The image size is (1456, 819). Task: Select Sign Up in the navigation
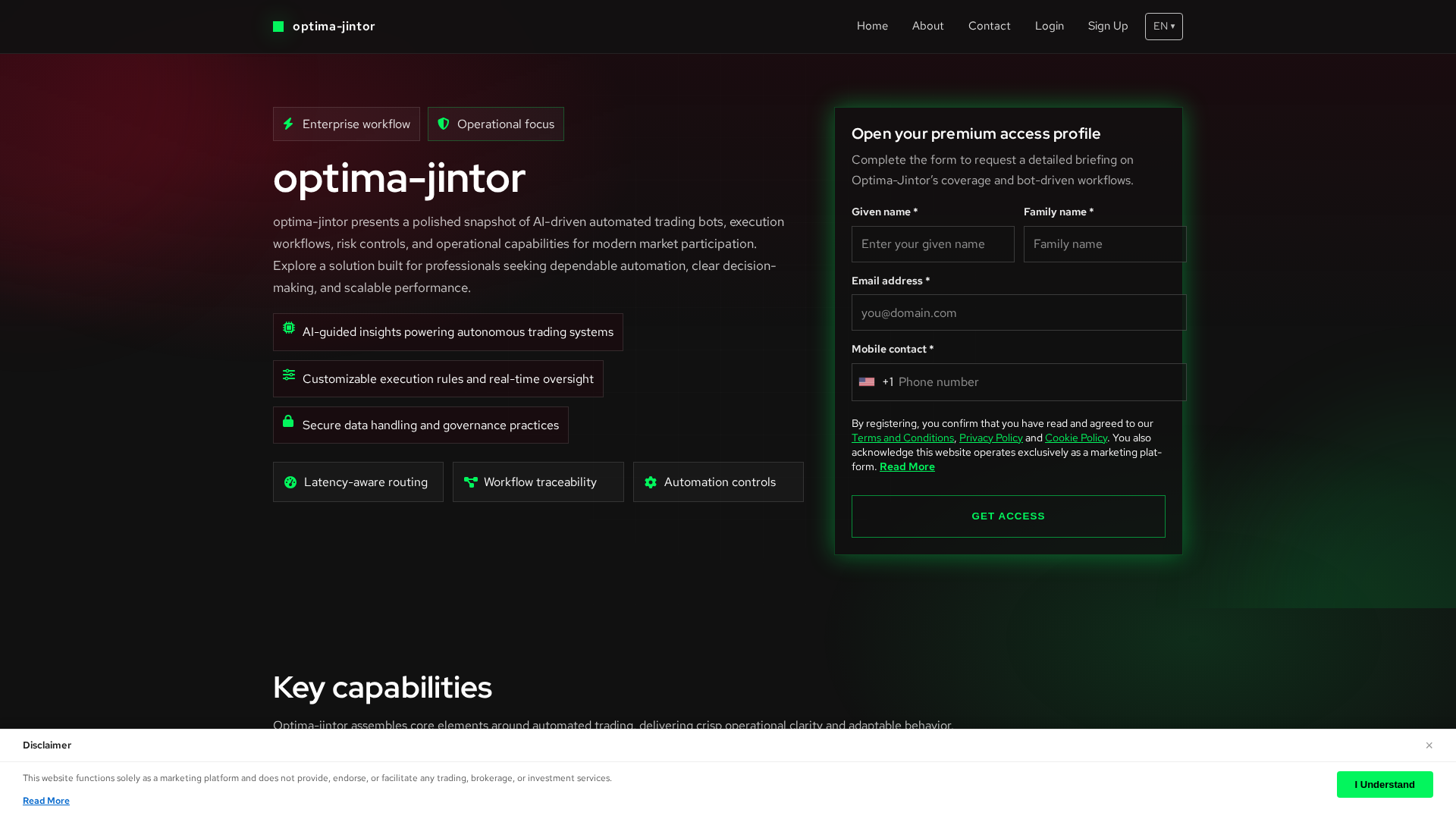tap(1108, 26)
